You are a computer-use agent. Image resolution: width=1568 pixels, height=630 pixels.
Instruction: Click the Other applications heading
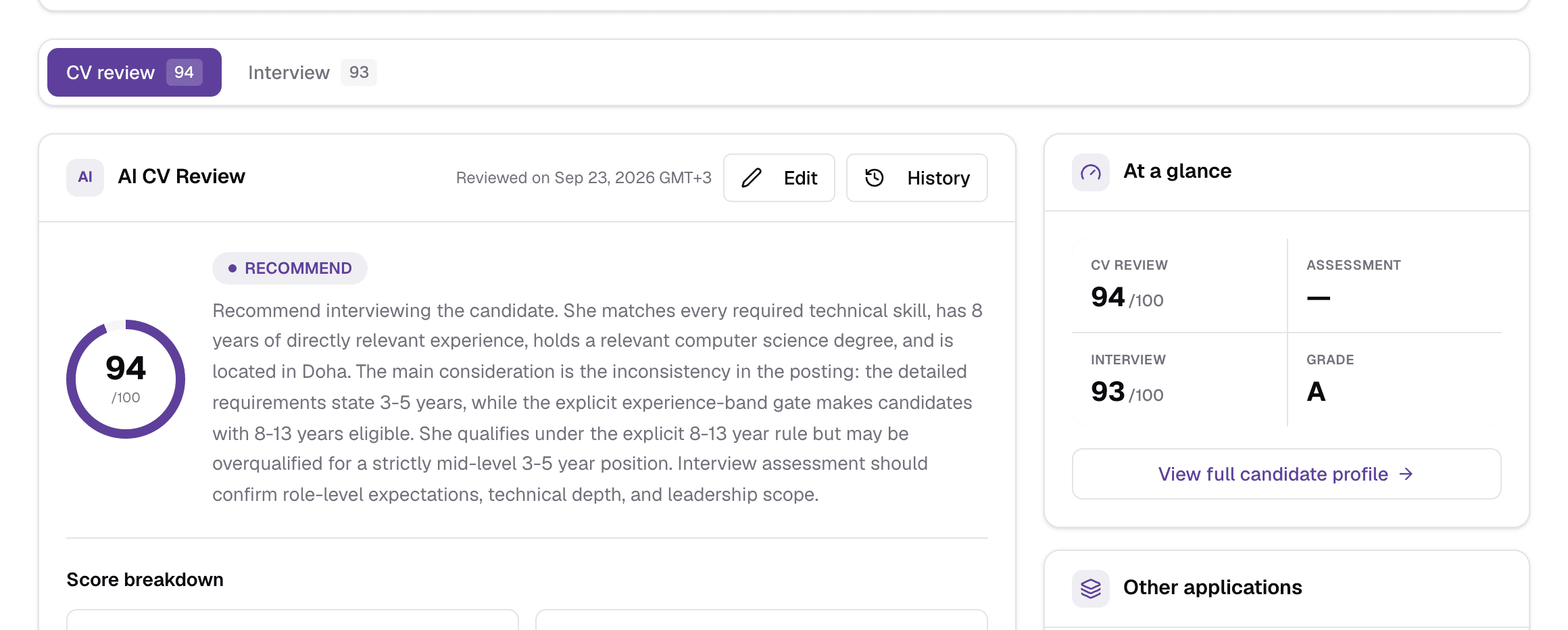(x=1212, y=587)
